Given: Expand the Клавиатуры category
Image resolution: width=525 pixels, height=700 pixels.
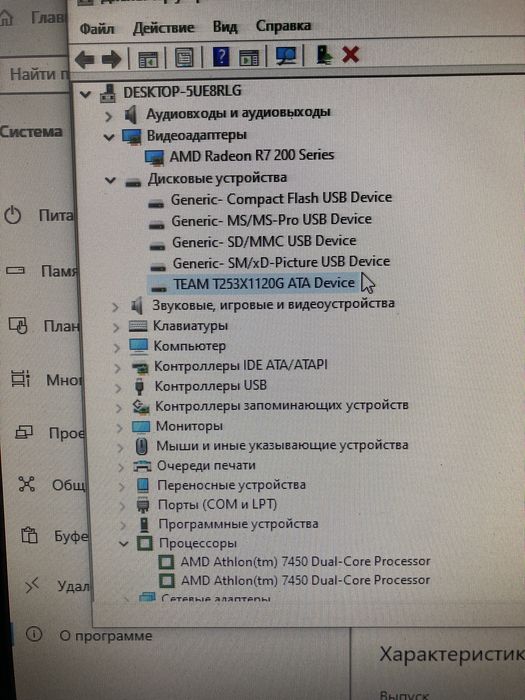Looking at the screenshot, I should click(x=116, y=327).
